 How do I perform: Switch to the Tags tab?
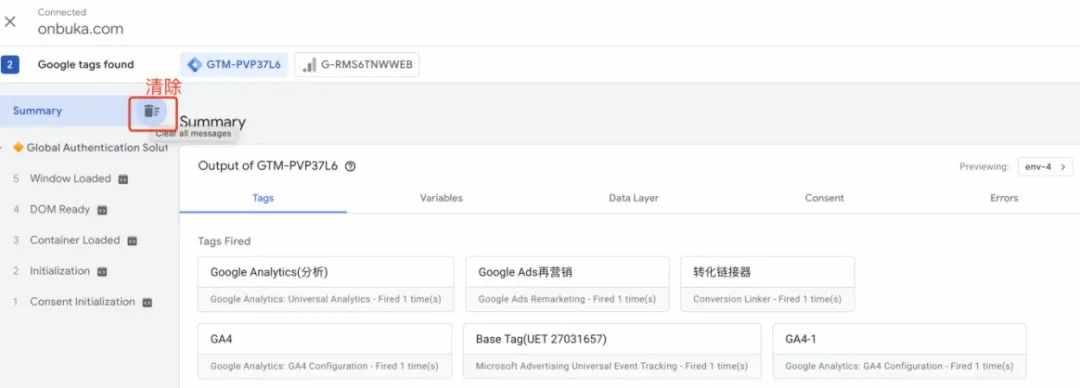pyautogui.click(x=263, y=198)
